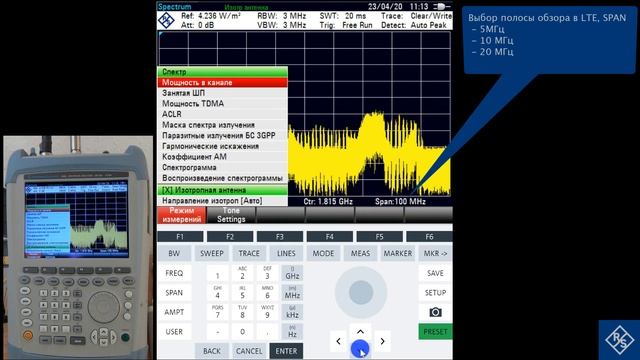Click the Режим измерений softkey
640x360 pixels.
(x=182, y=215)
